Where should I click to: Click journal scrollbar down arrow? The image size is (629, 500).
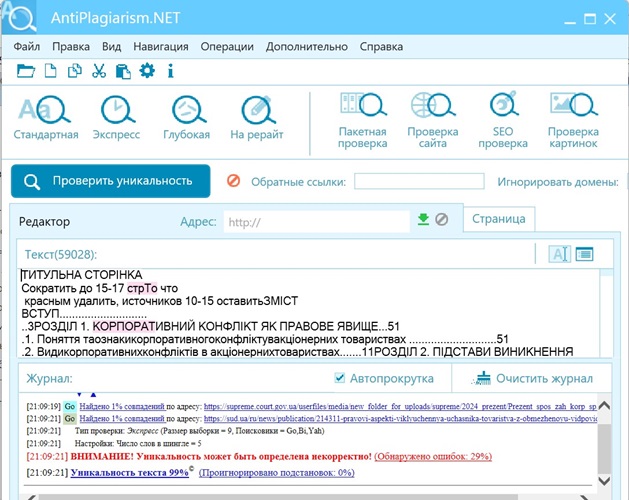point(604,480)
